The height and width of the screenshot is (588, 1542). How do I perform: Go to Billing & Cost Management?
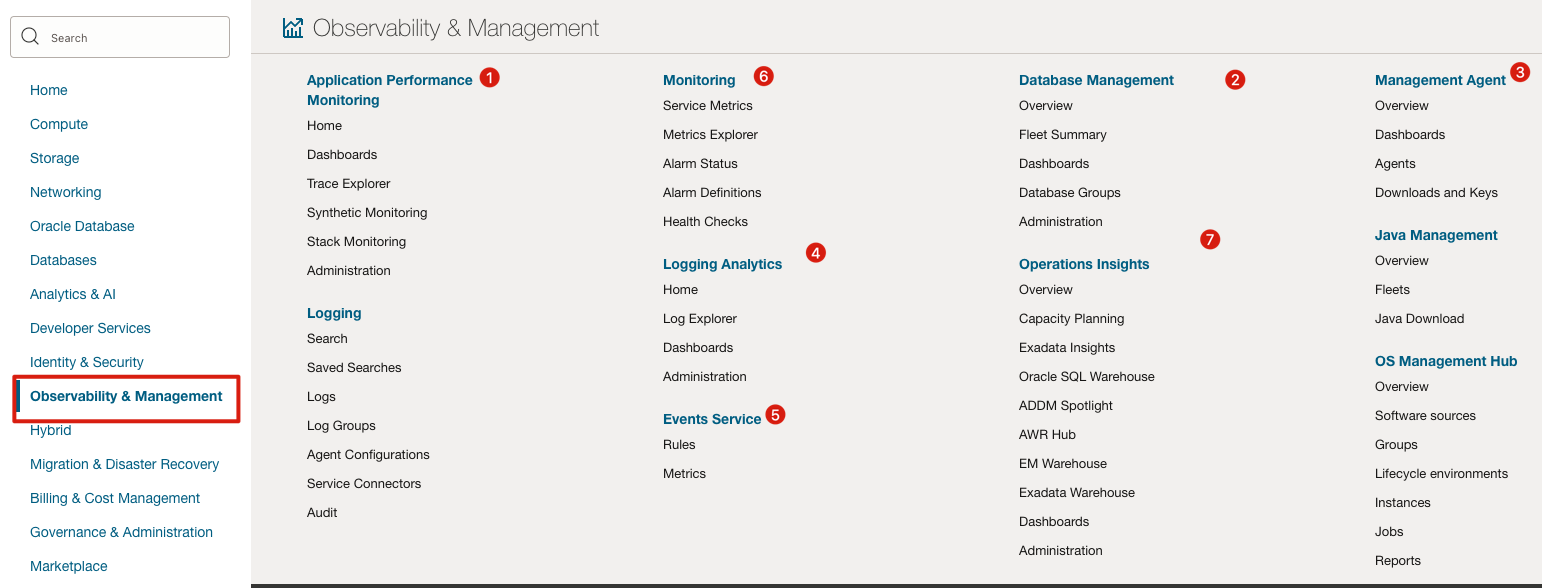115,498
